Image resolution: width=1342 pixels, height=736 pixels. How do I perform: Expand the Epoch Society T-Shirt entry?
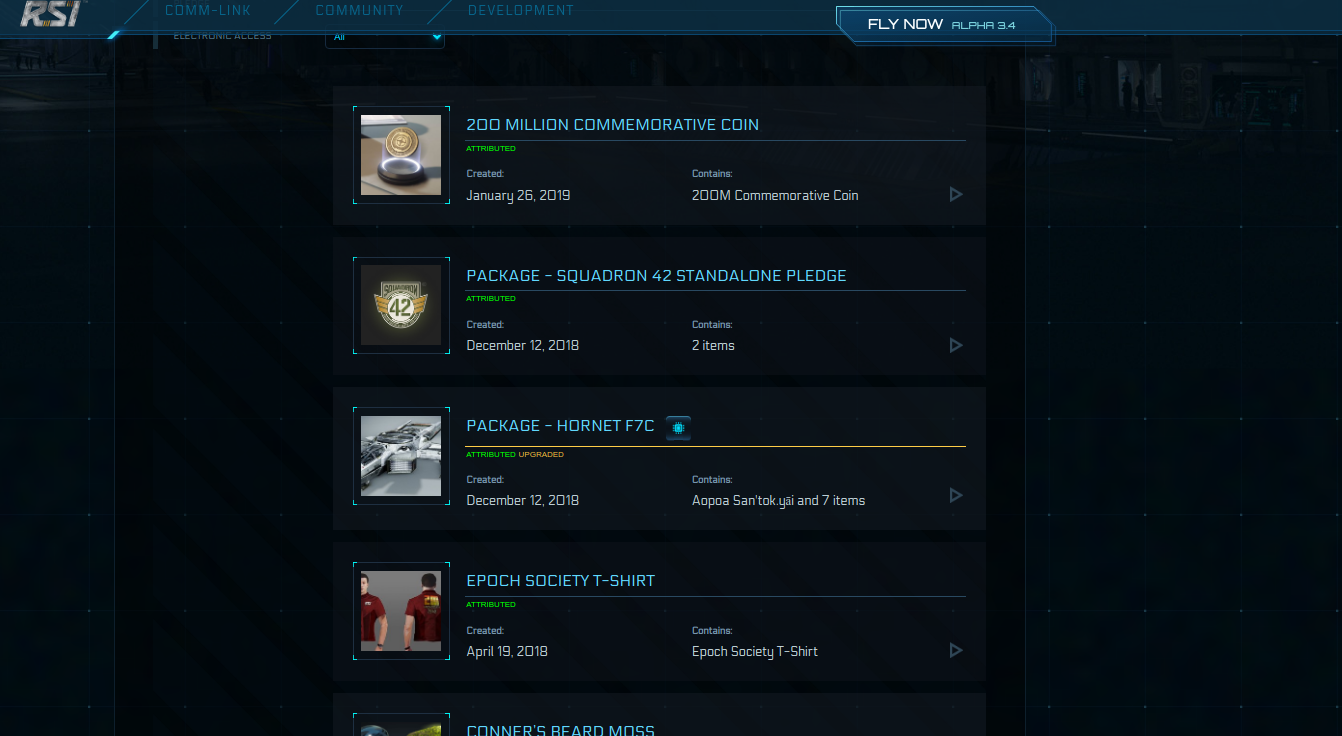coord(956,650)
